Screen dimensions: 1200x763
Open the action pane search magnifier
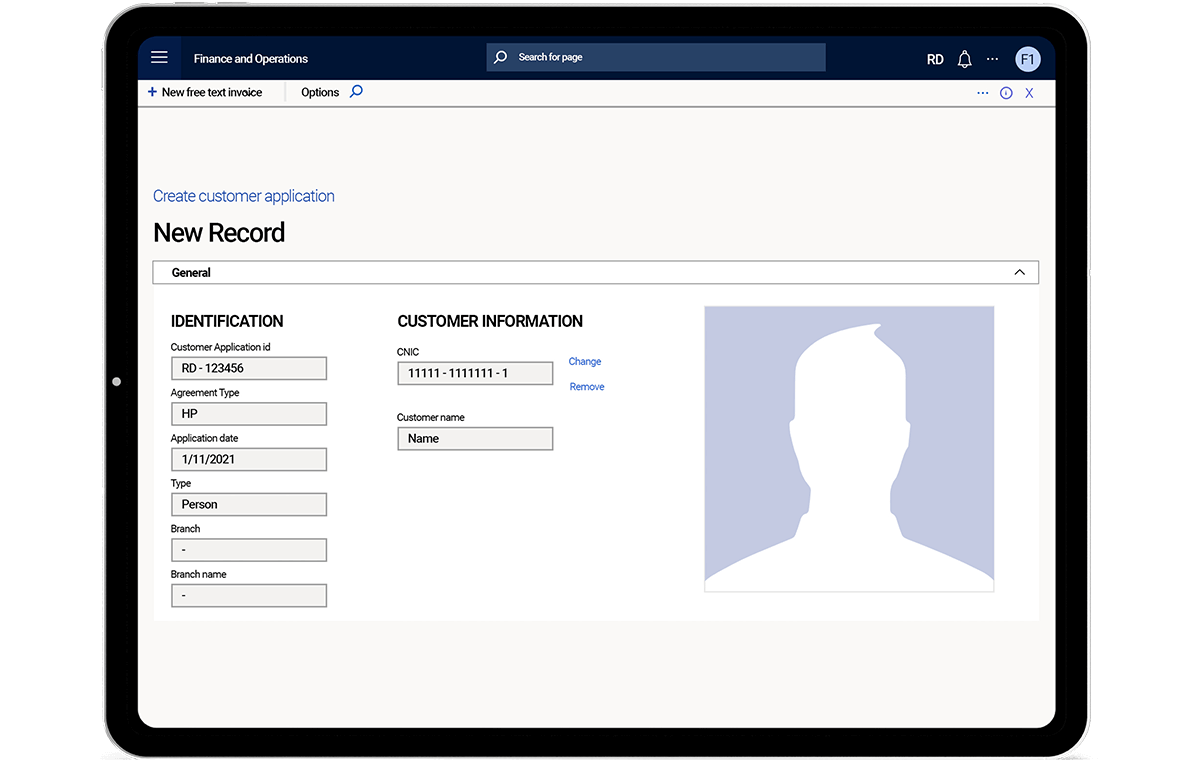358,91
